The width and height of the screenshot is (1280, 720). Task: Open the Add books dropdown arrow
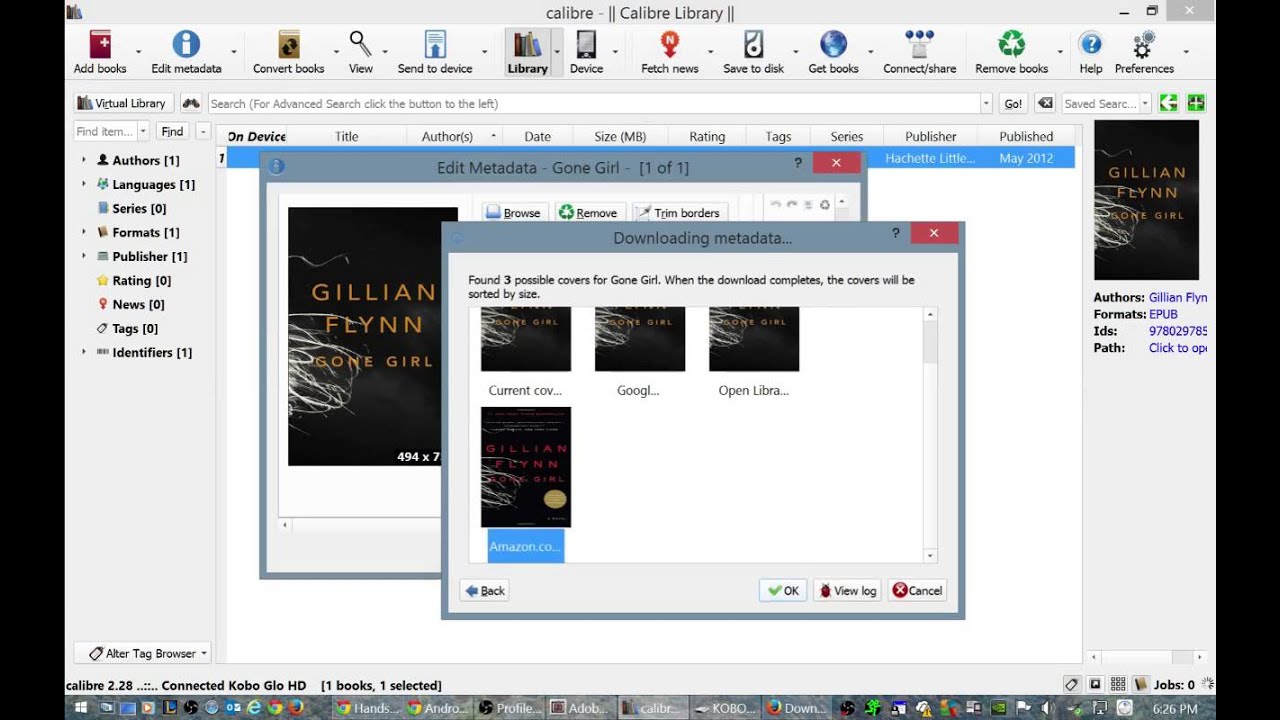click(138, 52)
